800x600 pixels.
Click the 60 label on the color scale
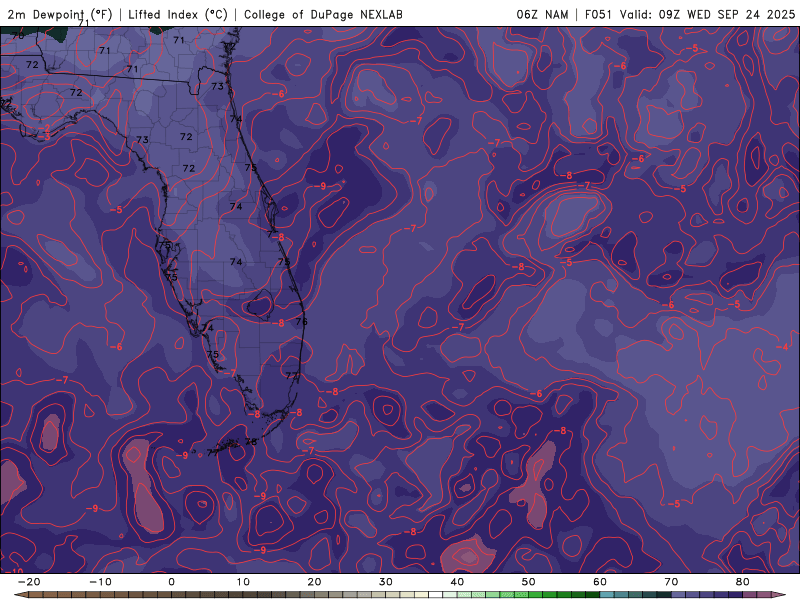pos(600,582)
